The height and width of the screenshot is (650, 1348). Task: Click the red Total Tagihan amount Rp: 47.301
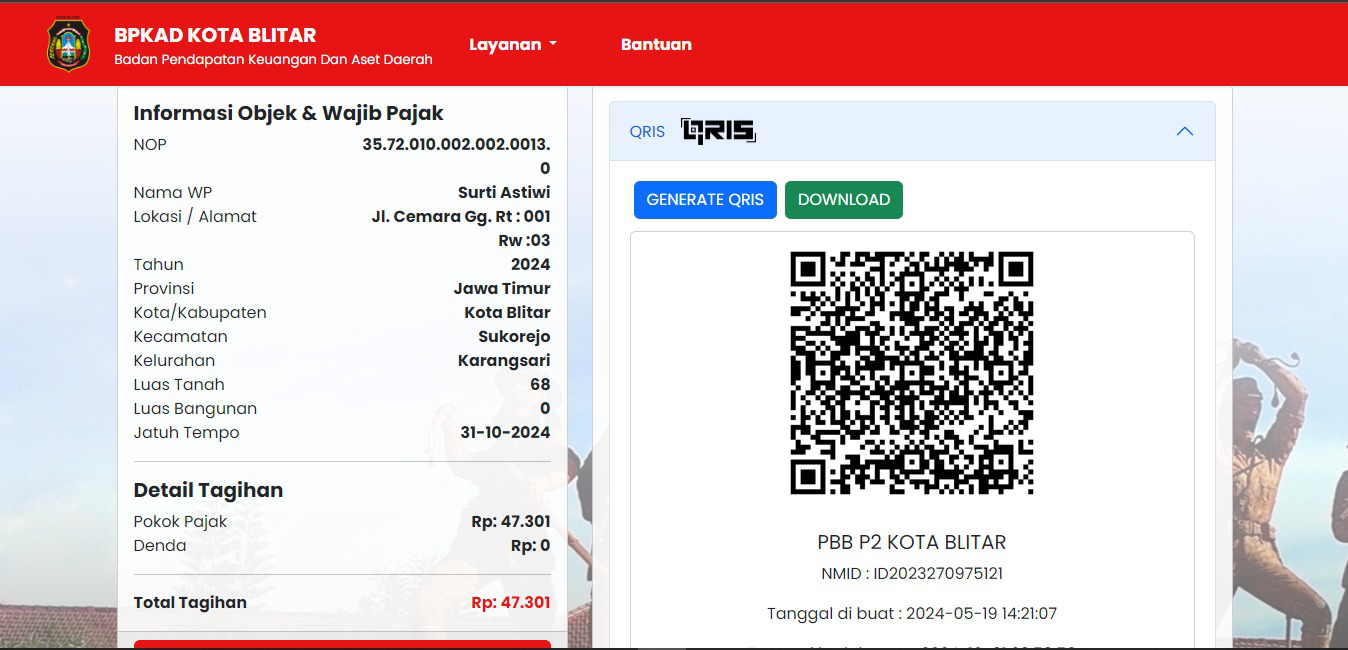tap(510, 602)
